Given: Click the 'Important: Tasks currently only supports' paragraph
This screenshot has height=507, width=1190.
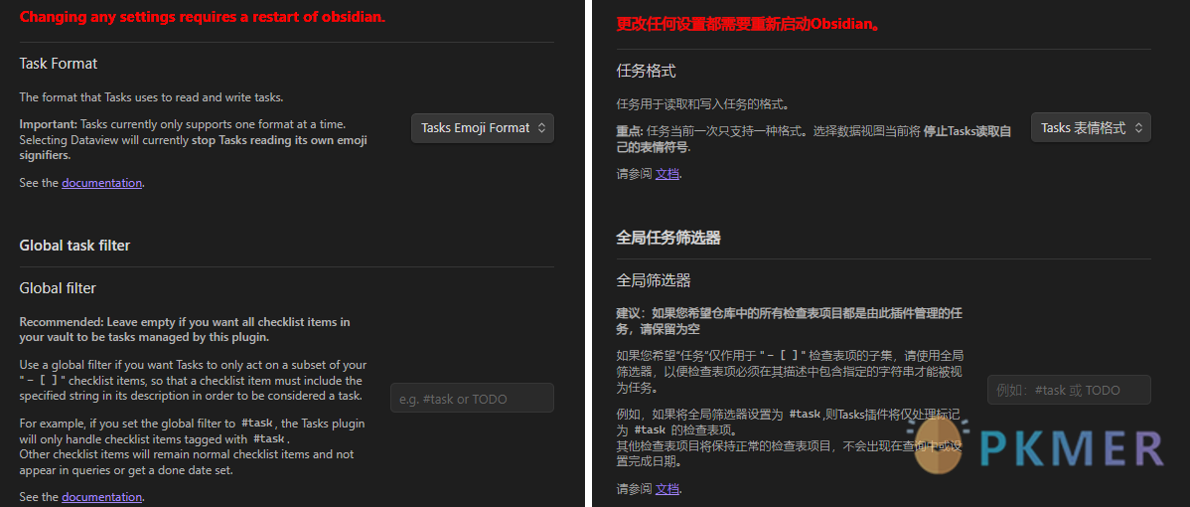Looking at the screenshot, I should pyautogui.click(x=194, y=139).
